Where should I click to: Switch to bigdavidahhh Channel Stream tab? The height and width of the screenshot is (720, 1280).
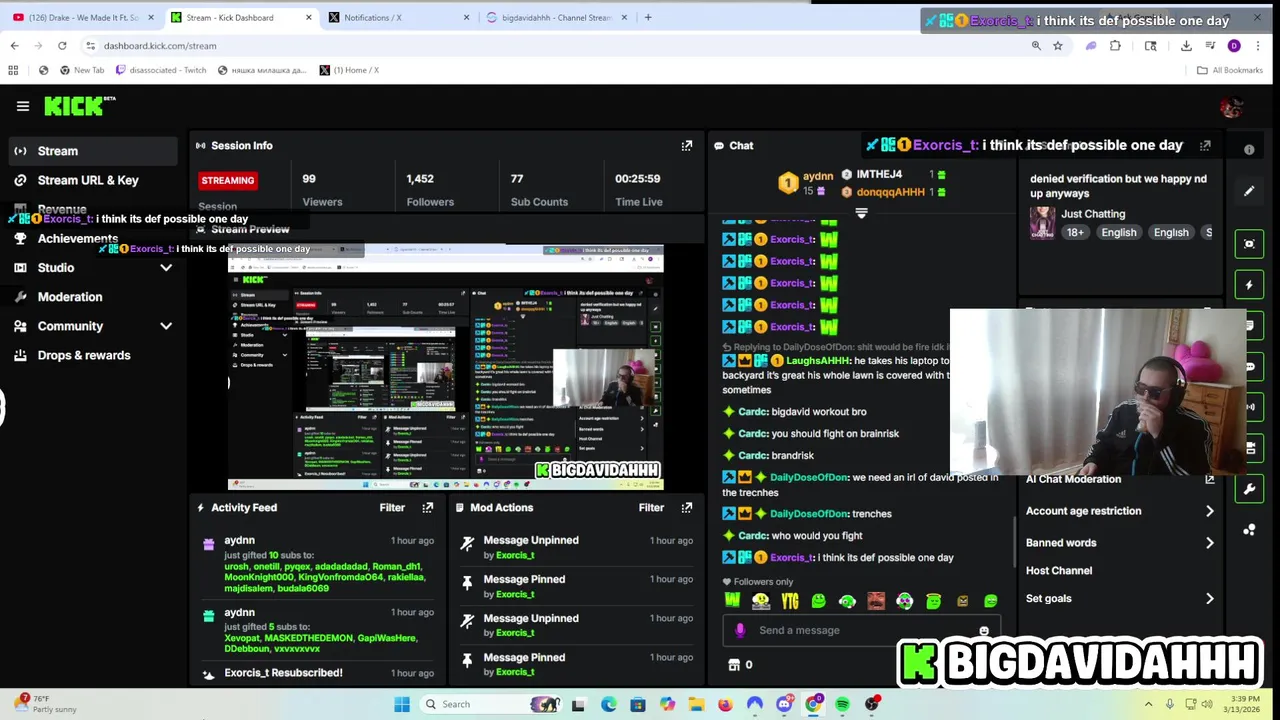click(x=556, y=17)
